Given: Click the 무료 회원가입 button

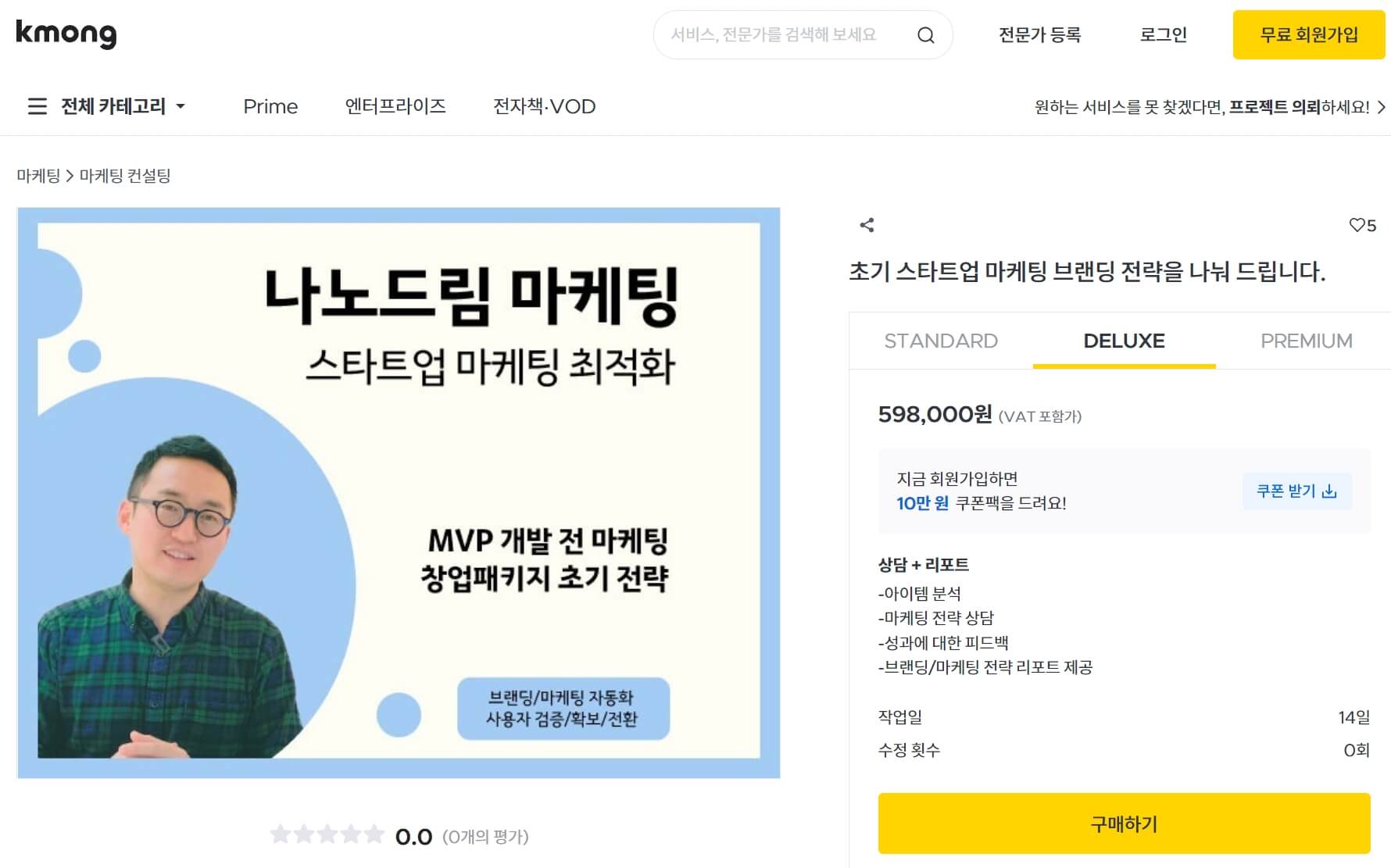Looking at the screenshot, I should [1309, 34].
